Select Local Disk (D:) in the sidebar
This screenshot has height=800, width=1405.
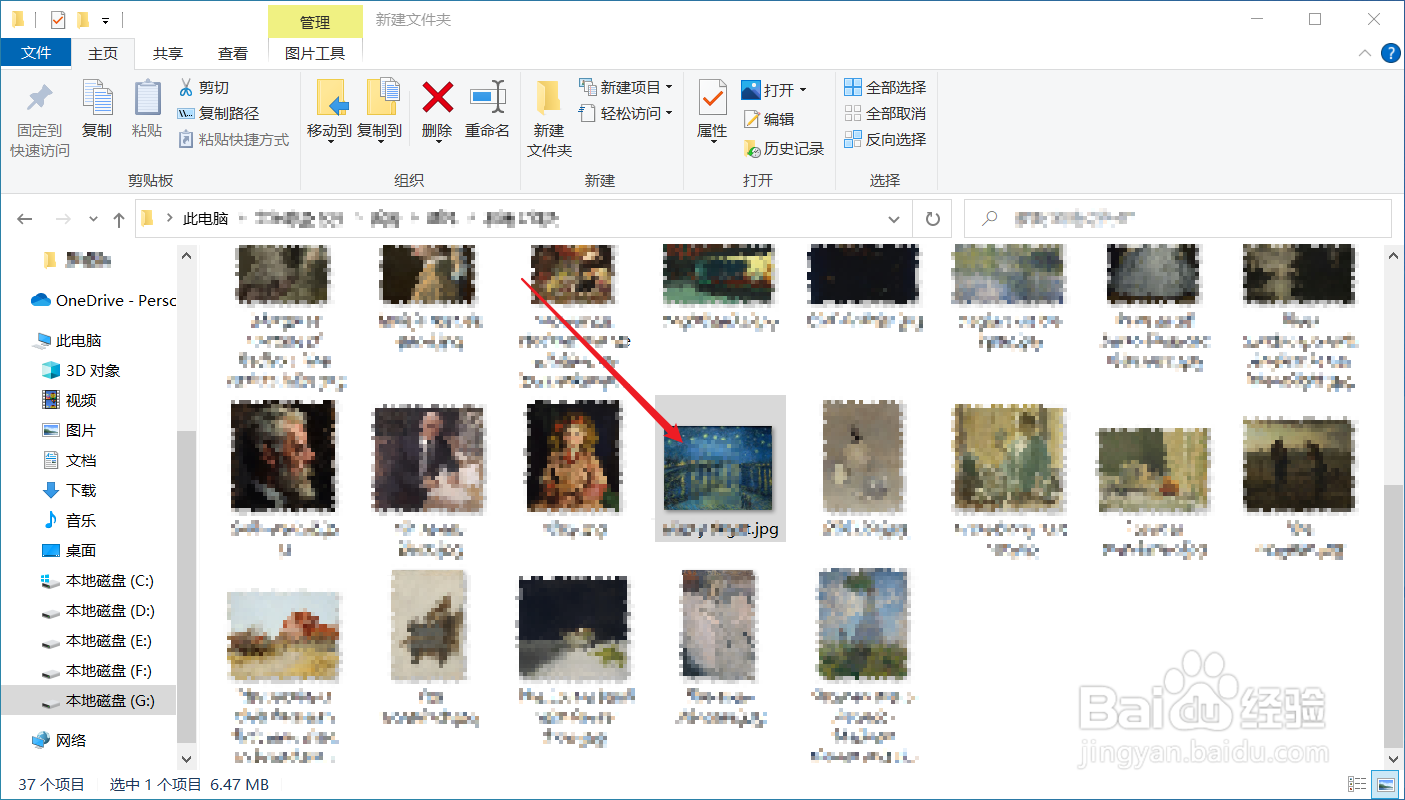pyautogui.click(x=98, y=610)
